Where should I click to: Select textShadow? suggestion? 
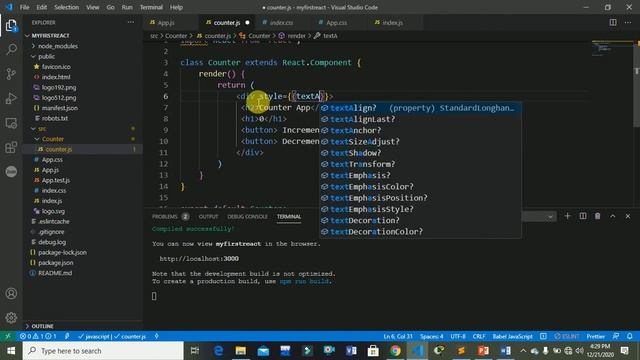(420, 153)
